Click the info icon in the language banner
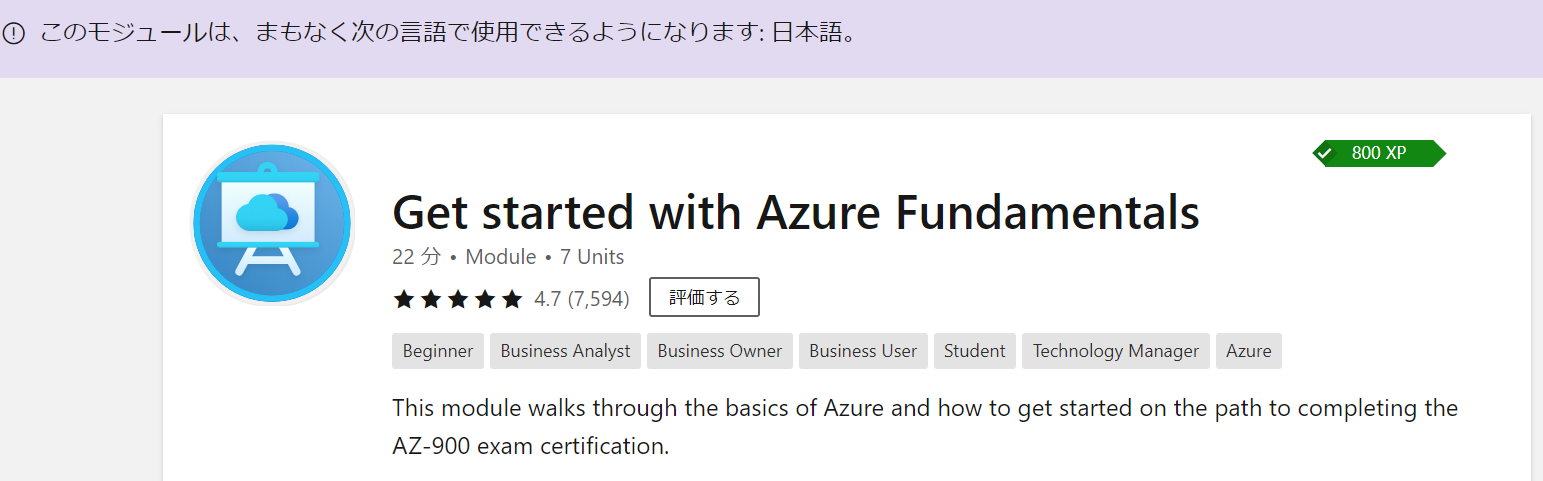The image size is (1543, 481). pos(13,33)
